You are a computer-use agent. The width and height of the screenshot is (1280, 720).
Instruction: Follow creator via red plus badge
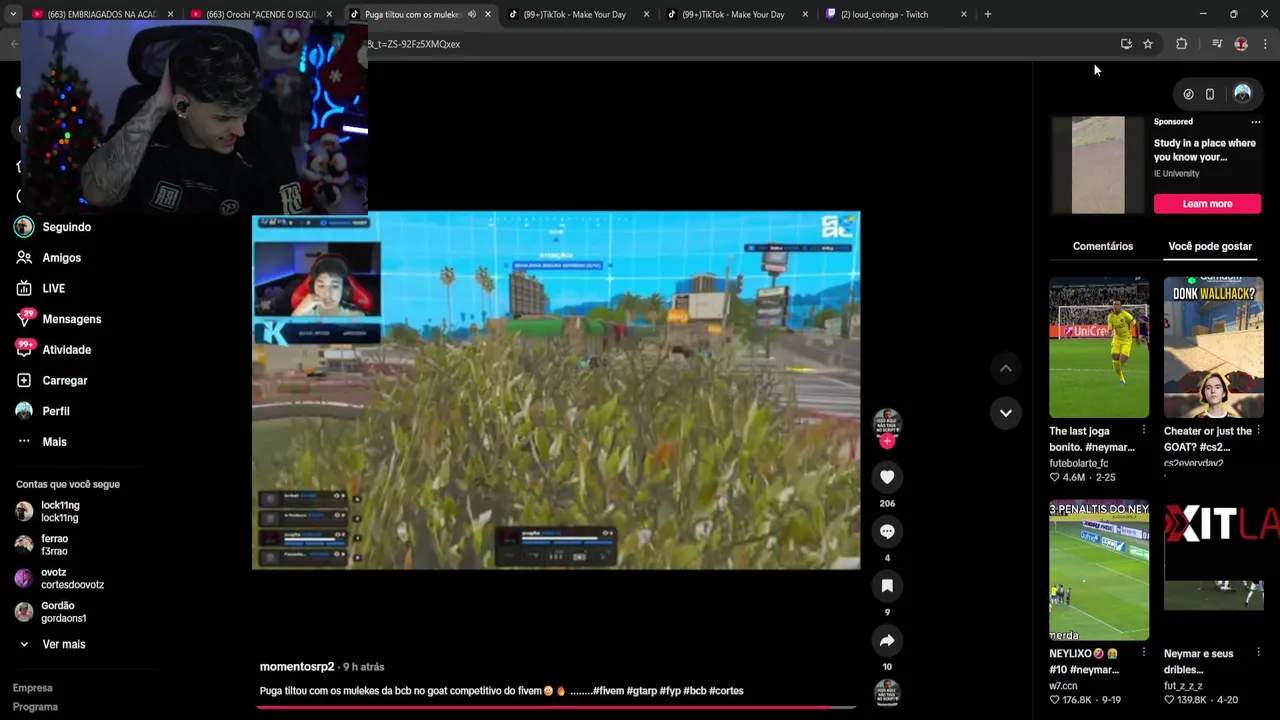(887, 441)
